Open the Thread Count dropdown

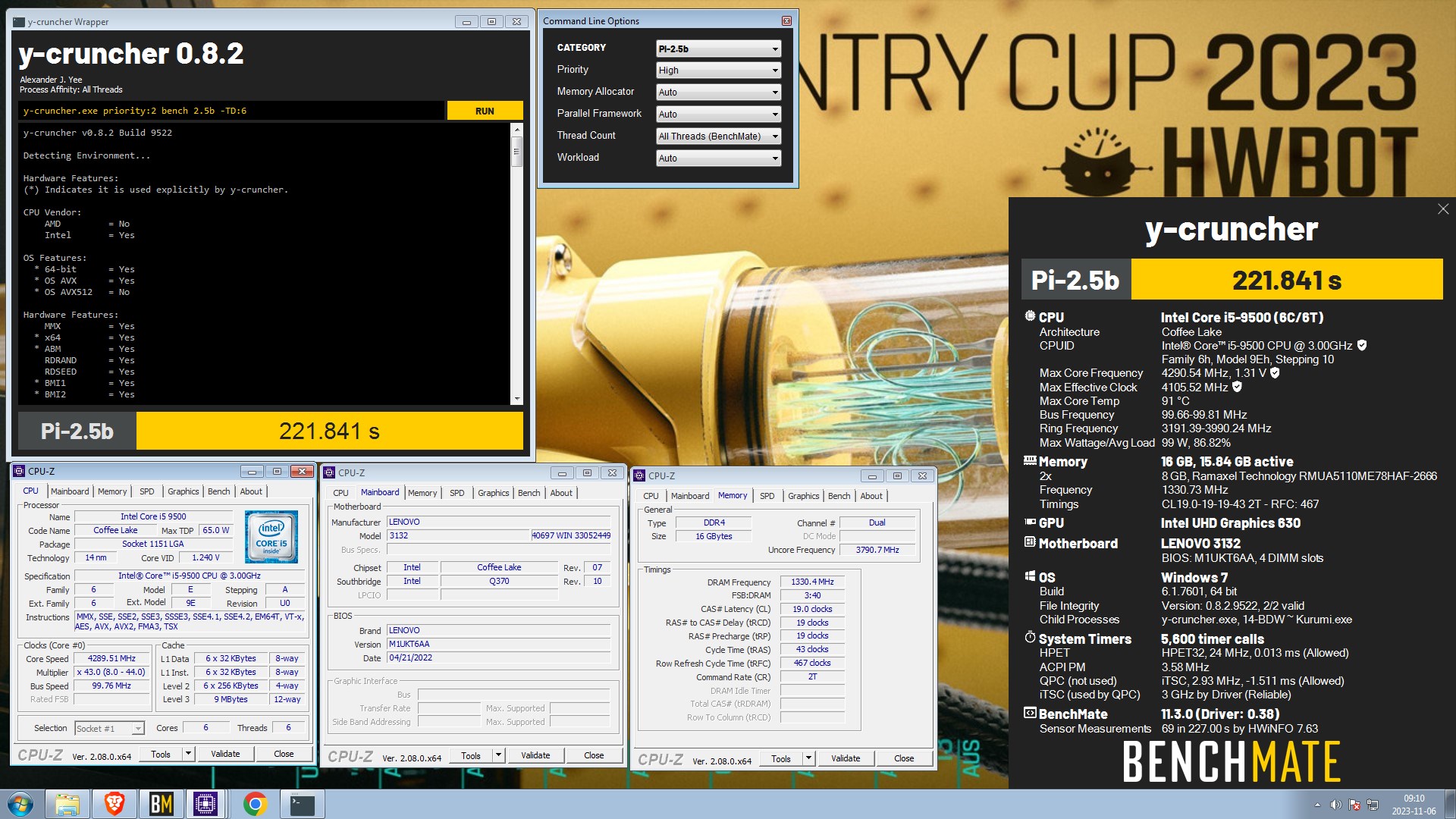point(718,136)
